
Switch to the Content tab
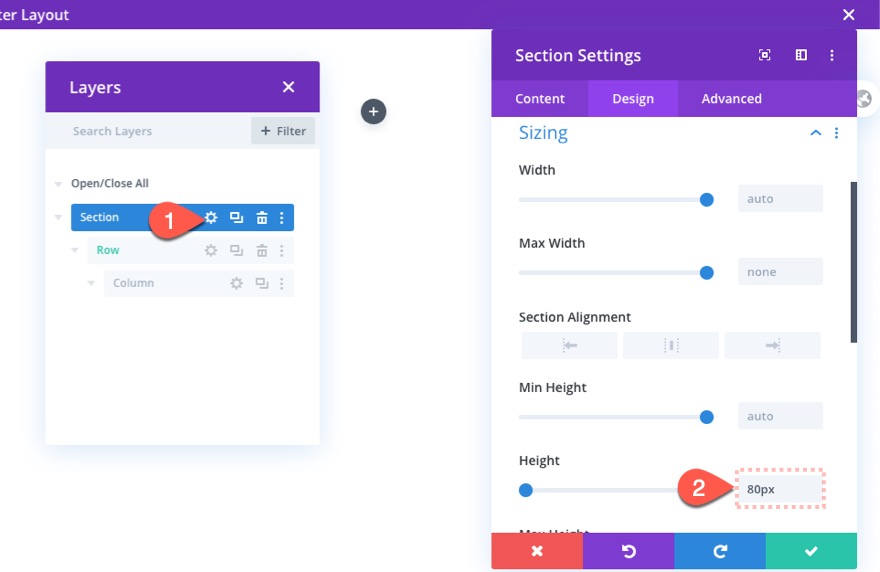click(540, 99)
